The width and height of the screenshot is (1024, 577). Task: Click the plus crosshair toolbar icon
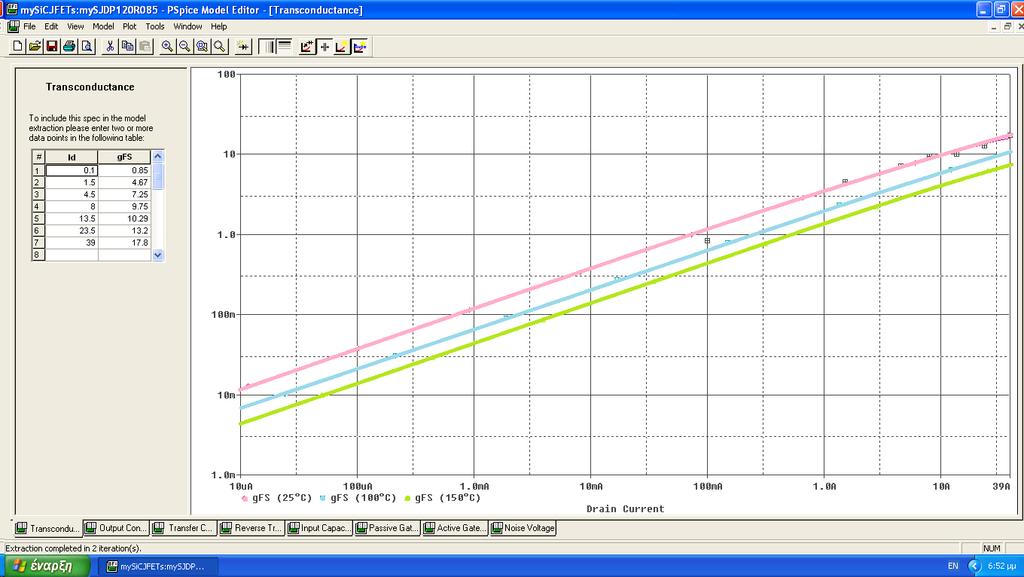point(325,46)
